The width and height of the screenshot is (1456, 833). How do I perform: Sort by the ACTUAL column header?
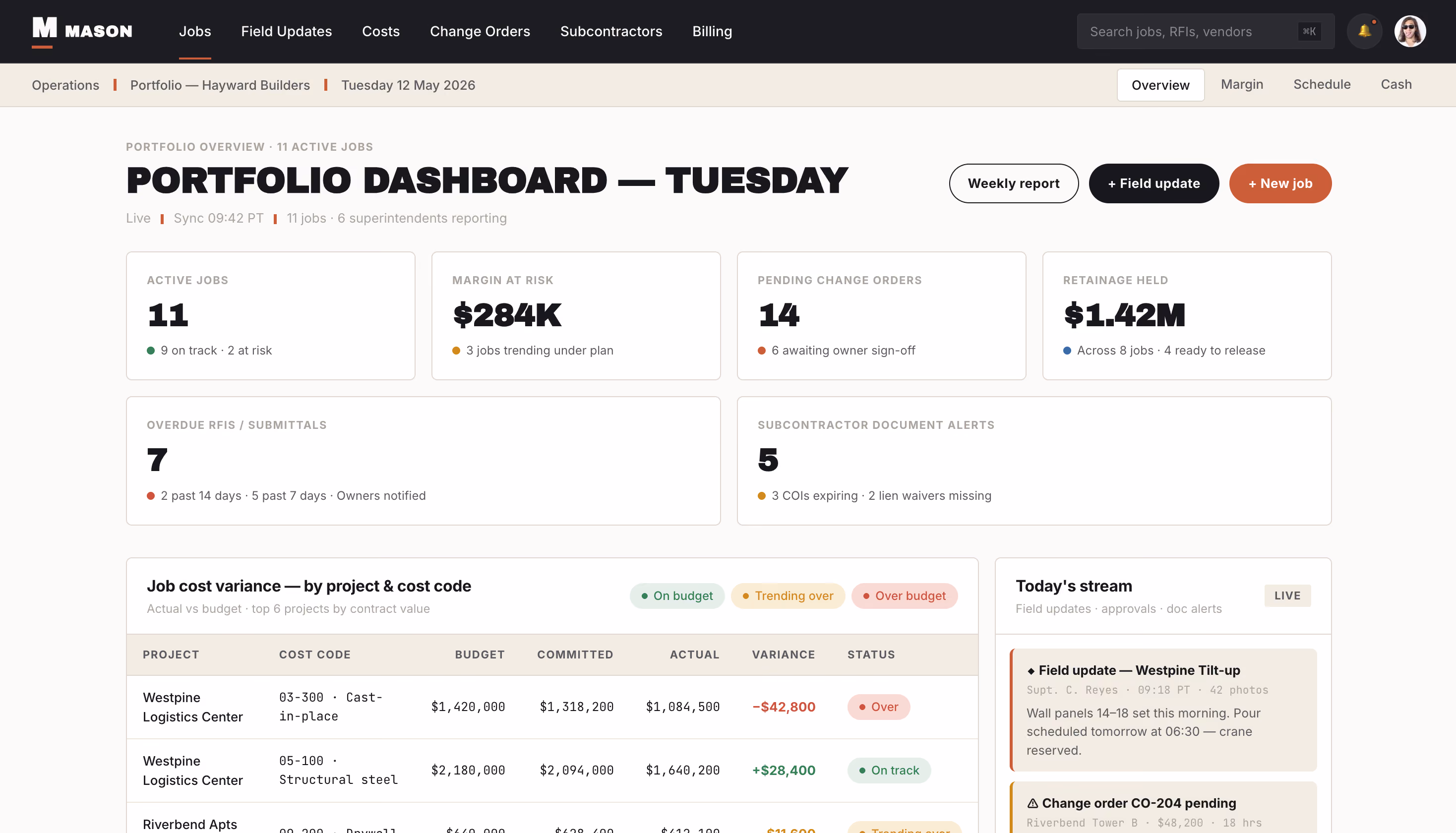(695, 654)
